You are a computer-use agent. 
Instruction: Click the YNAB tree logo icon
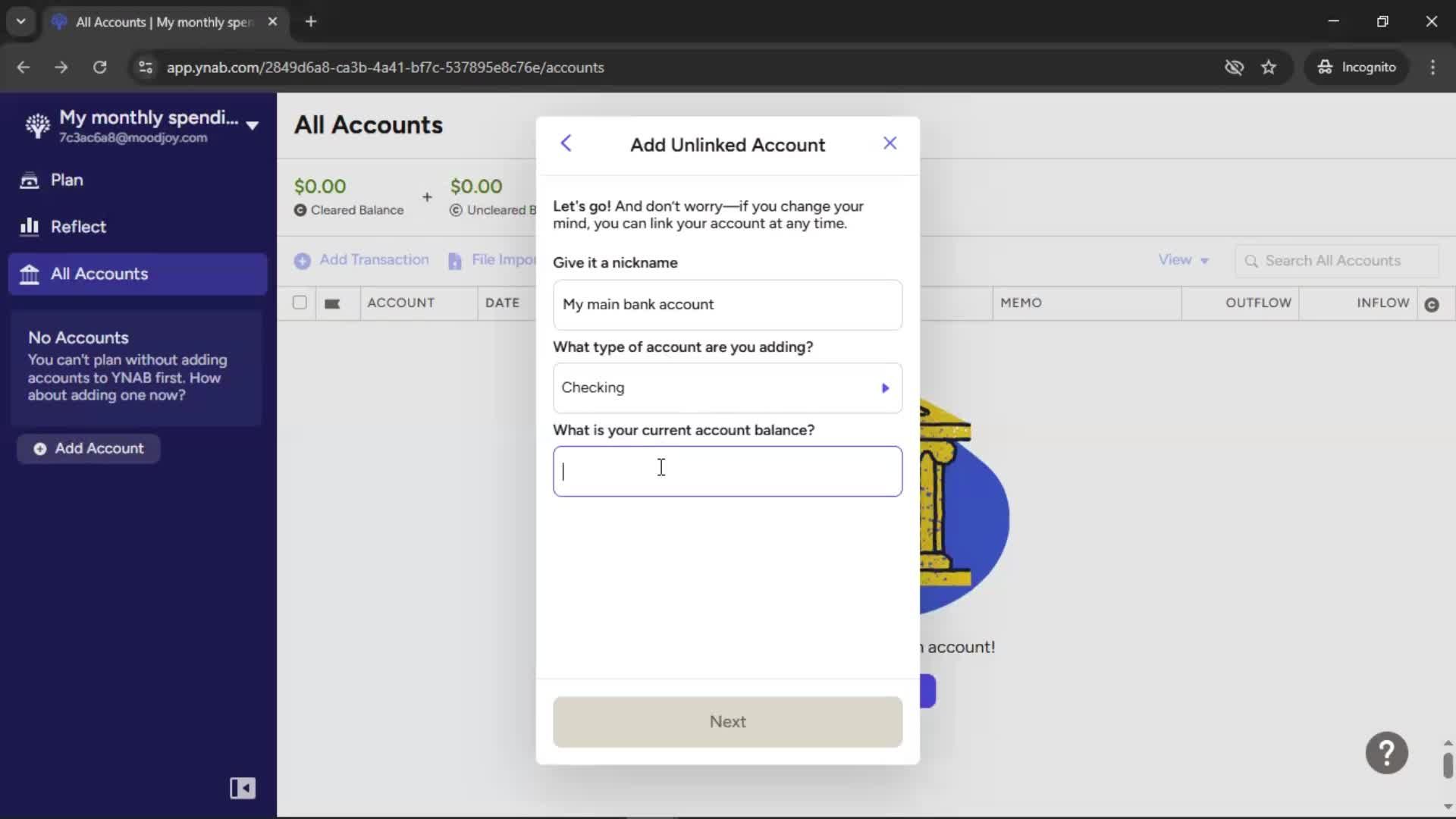tap(37, 125)
